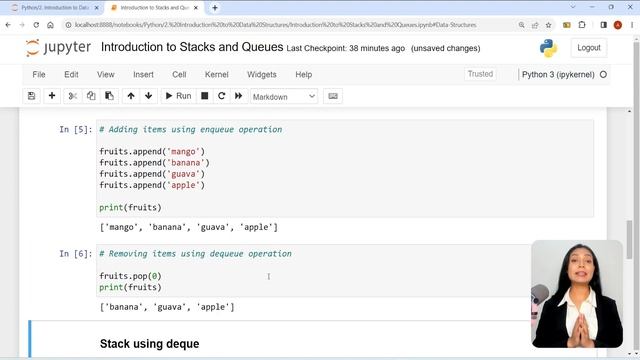Open browser extensions puzzle icon
Screen dimensions: 640x360
pos(582,25)
